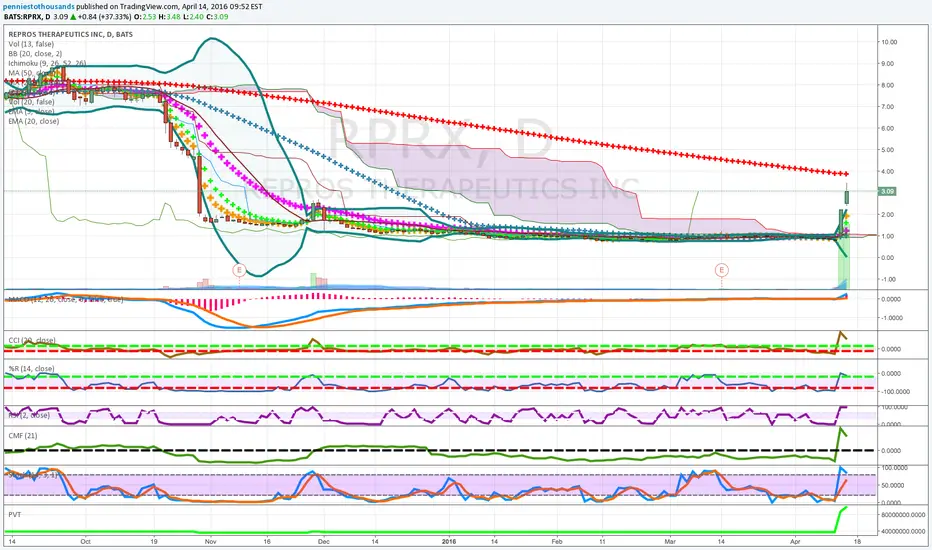Image resolution: width=932 pixels, height=550 pixels.
Task: Click the 800000000.0000 PVT axis value
Action: [903, 514]
